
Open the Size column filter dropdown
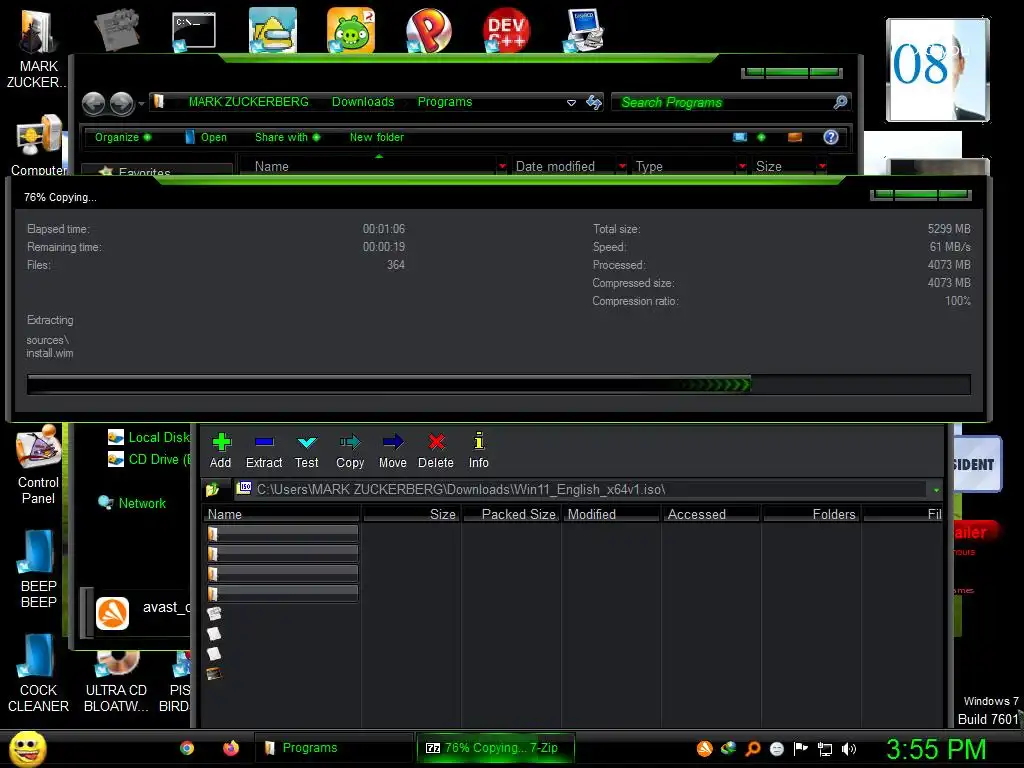tap(822, 167)
